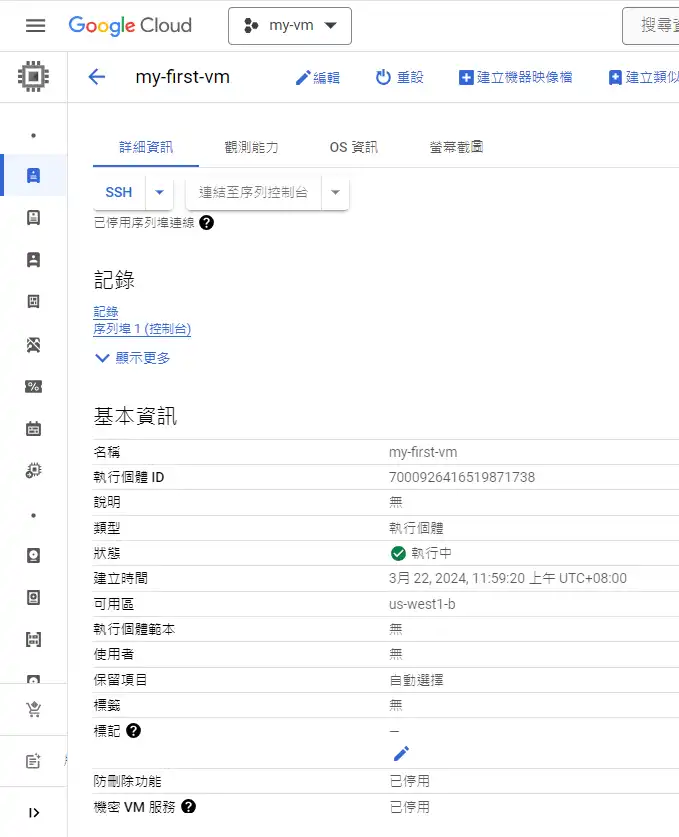Image resolution: width=679 pixels, height=837 pixels.
Task: Switch to the 觀測能力 tab
Action: coord(251,147)
